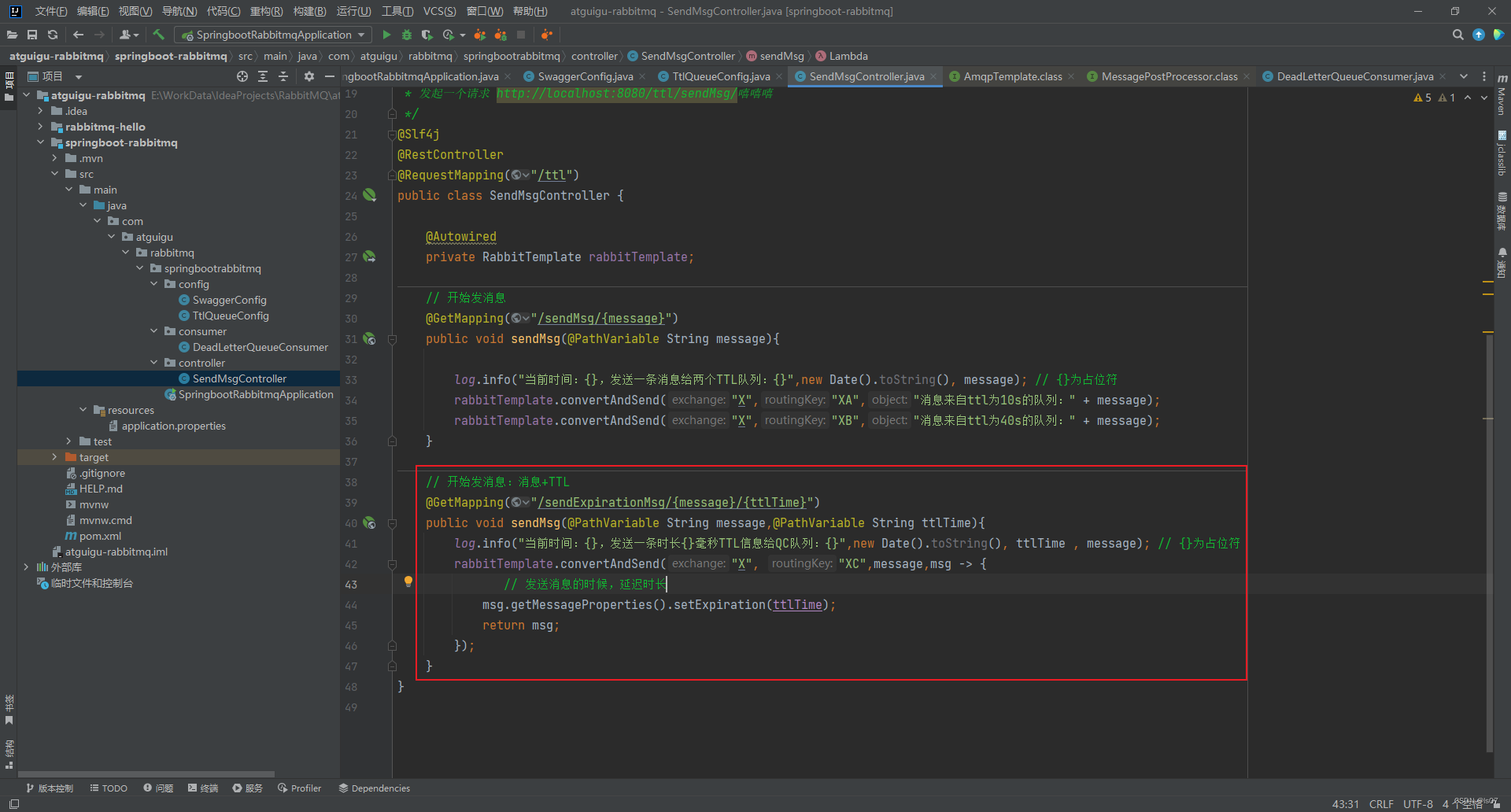Screen dimensions: 1511x812
Task: Close the SendMsgController.java tab
Action: point(933,76)
